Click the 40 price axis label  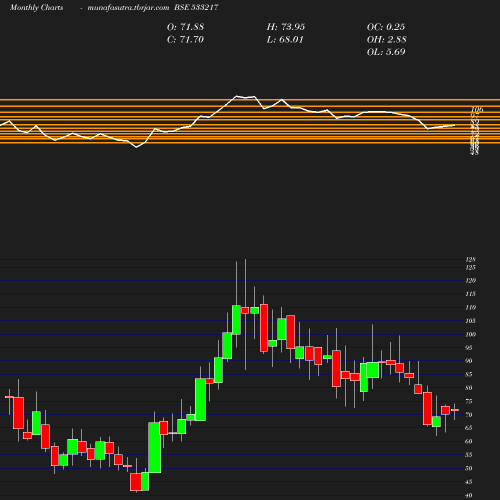pyautogui.click(x=469, y=496)
